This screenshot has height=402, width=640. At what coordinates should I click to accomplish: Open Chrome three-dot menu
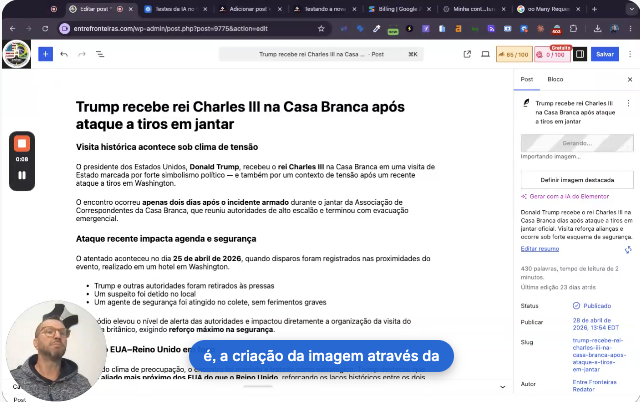pyautogui.click(x=630, y=29)
